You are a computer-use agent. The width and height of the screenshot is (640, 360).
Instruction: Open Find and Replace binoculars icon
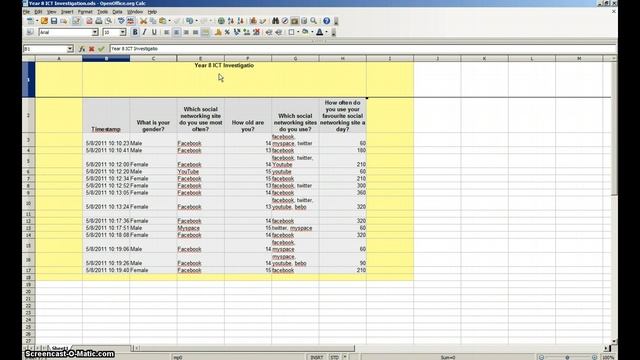tap(276, 21)
